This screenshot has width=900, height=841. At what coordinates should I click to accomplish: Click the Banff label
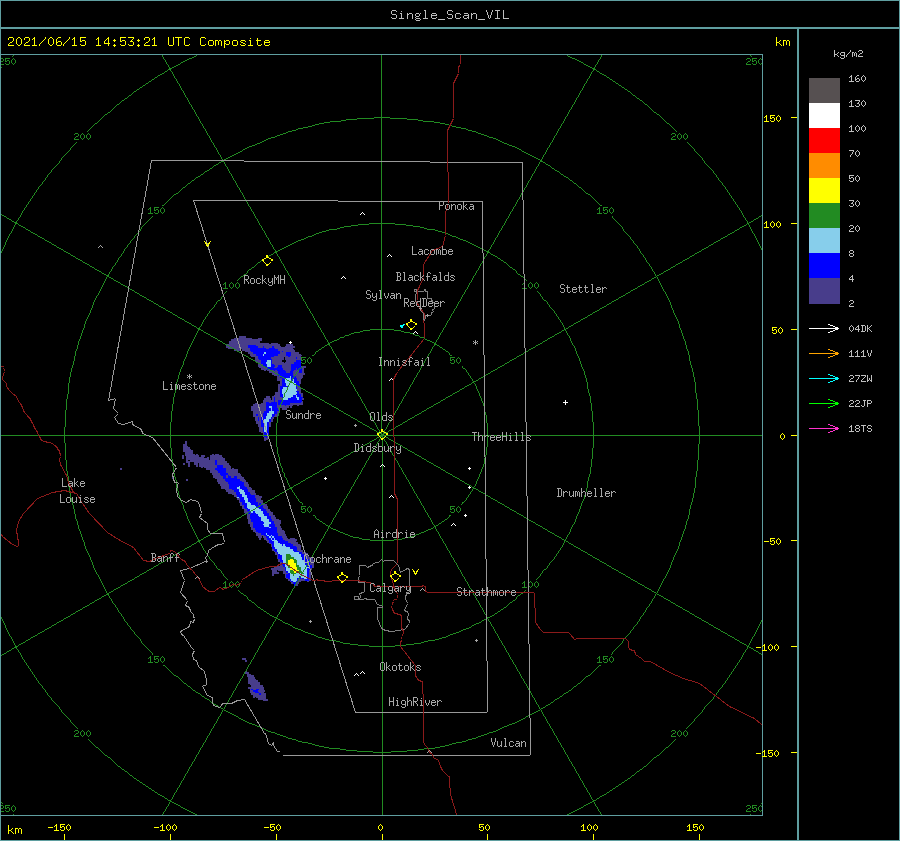165,557
